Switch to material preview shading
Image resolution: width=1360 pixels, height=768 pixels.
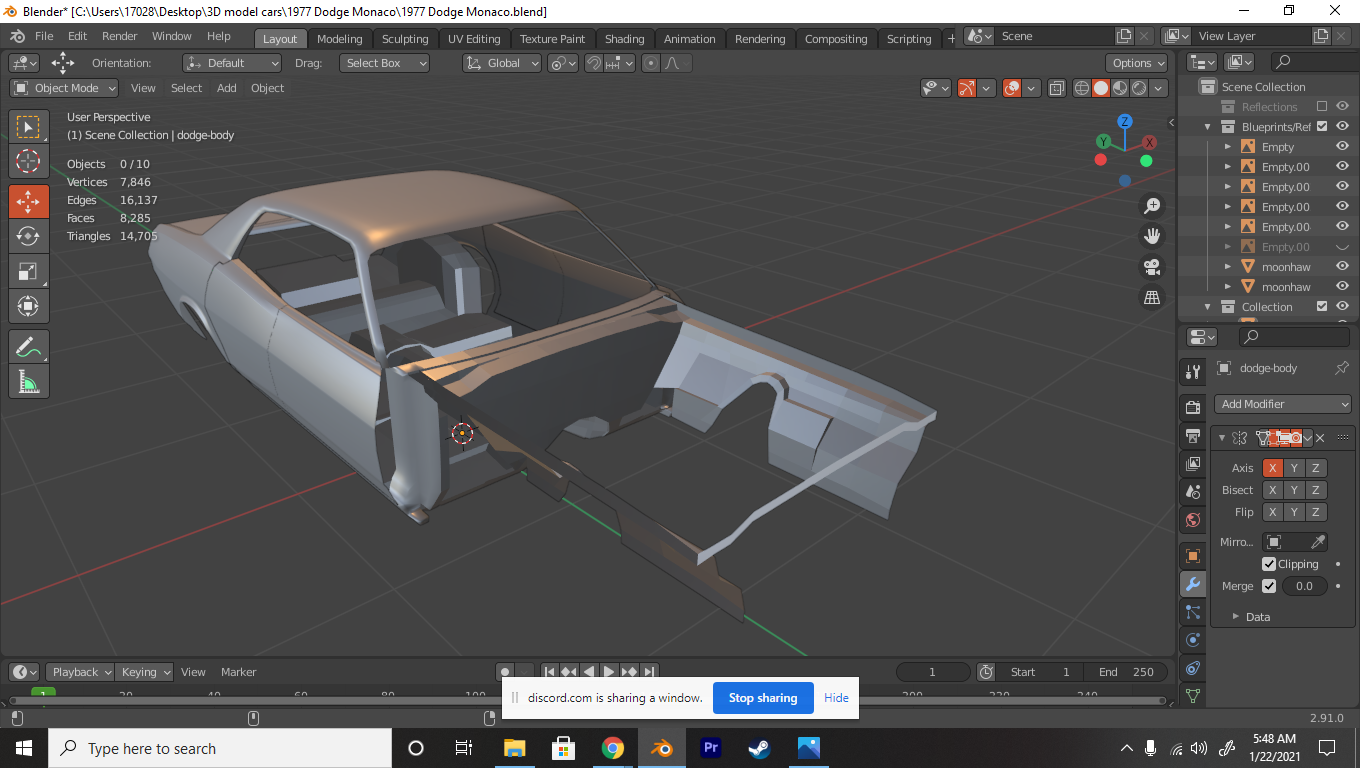(1120, 88)
